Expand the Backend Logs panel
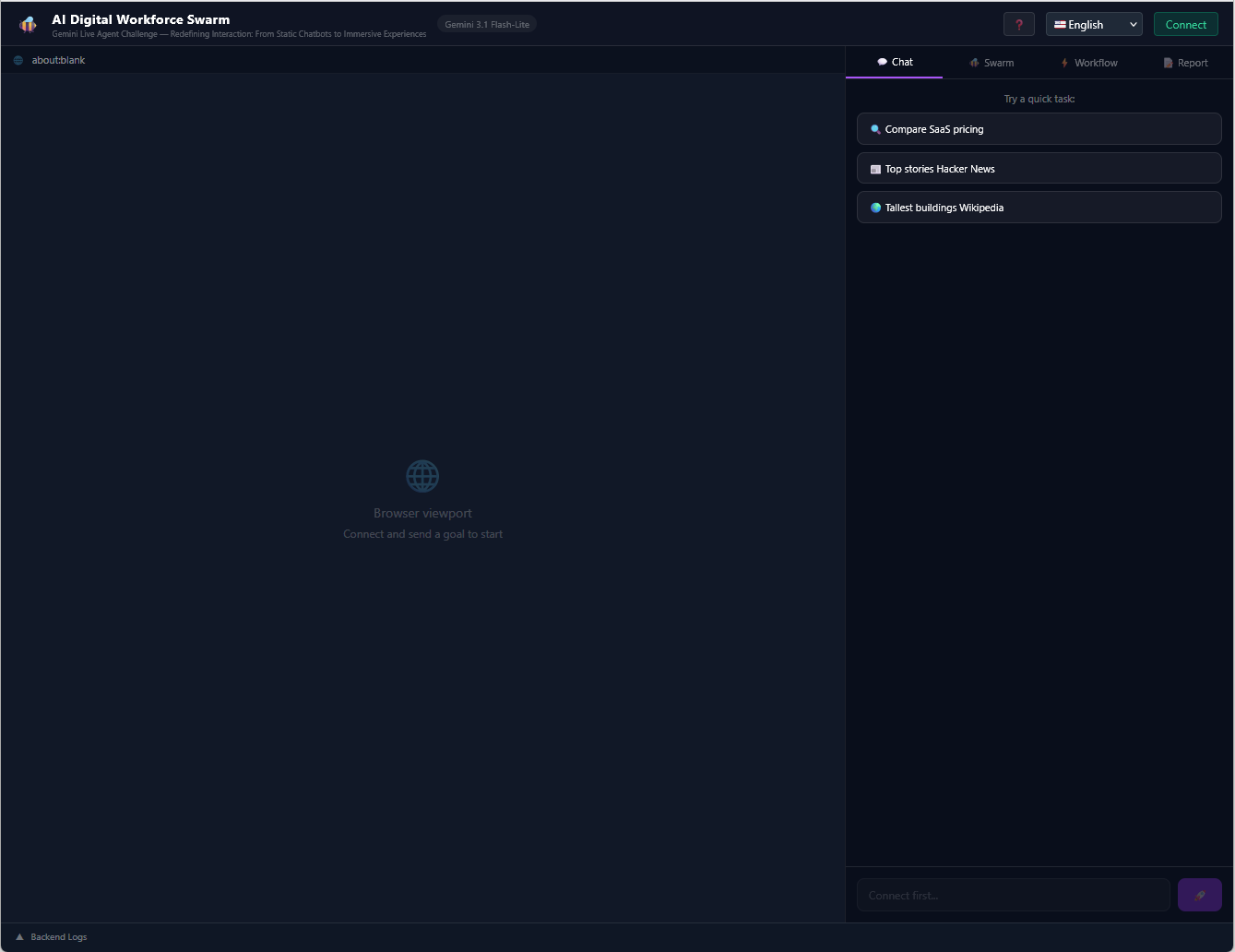1235x952 pixels. coord(52,937)
